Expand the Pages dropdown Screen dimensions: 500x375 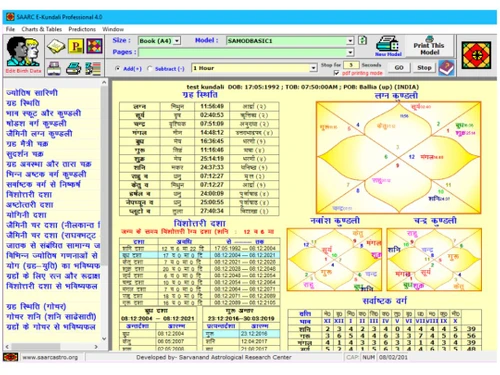click(350, 52)
